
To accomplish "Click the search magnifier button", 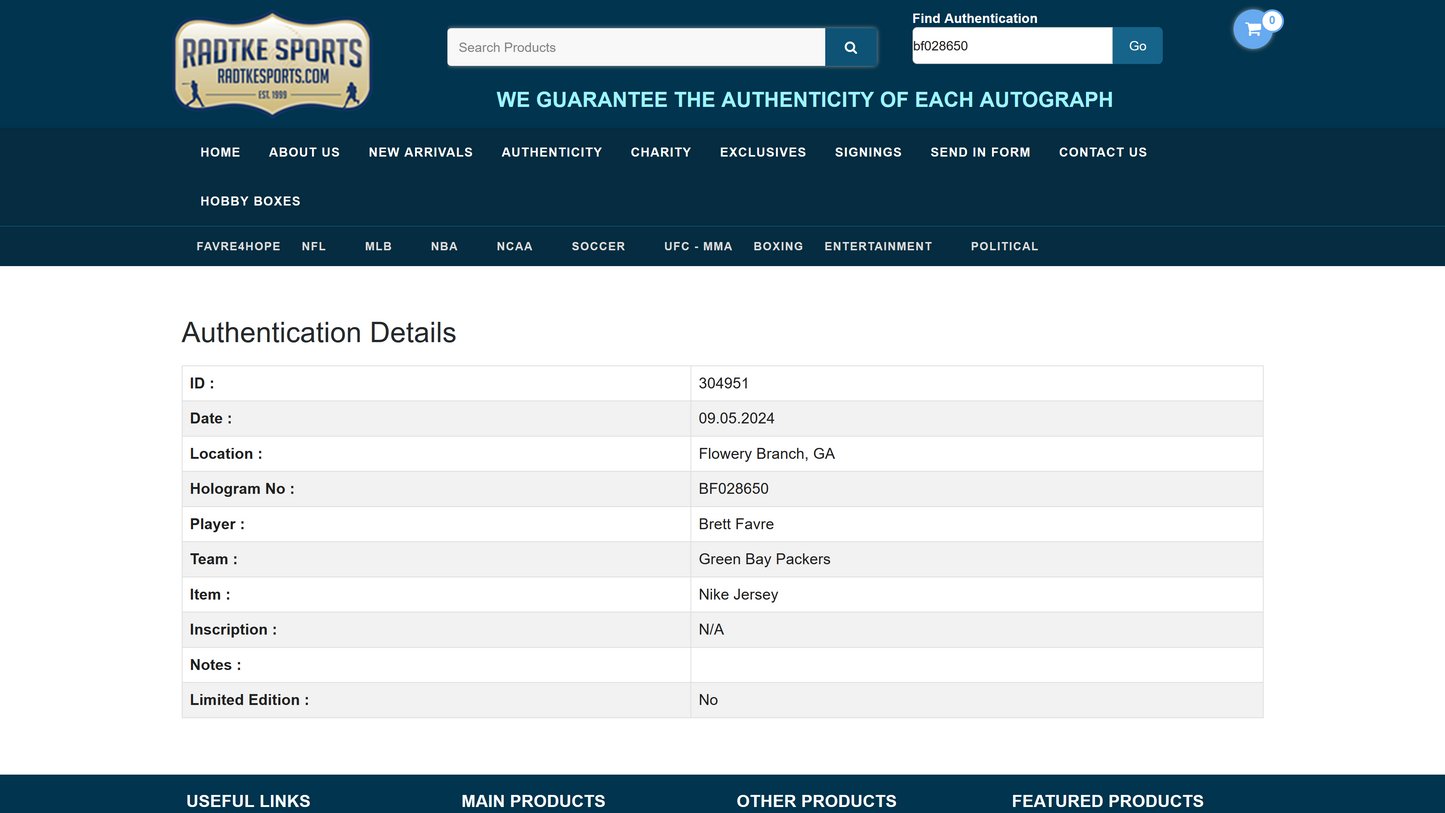I will click(851, 47).
